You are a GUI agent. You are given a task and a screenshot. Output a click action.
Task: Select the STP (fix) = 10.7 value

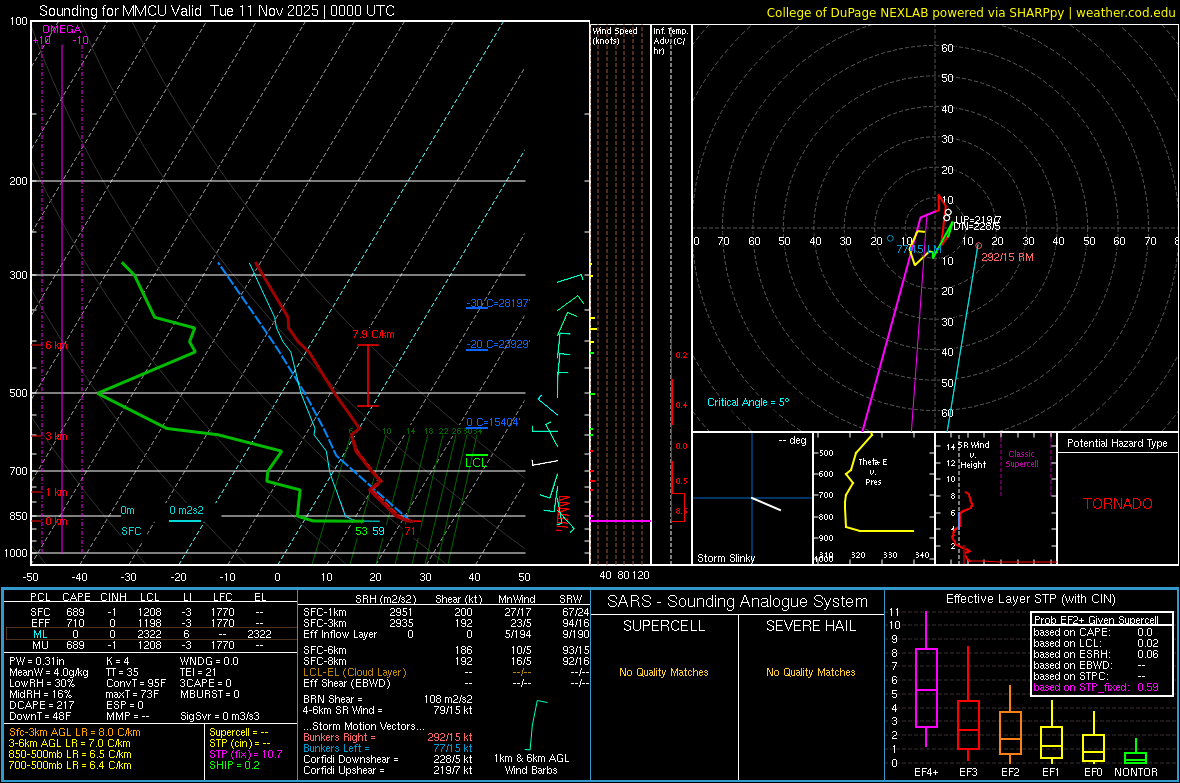[x=246, y=754]
